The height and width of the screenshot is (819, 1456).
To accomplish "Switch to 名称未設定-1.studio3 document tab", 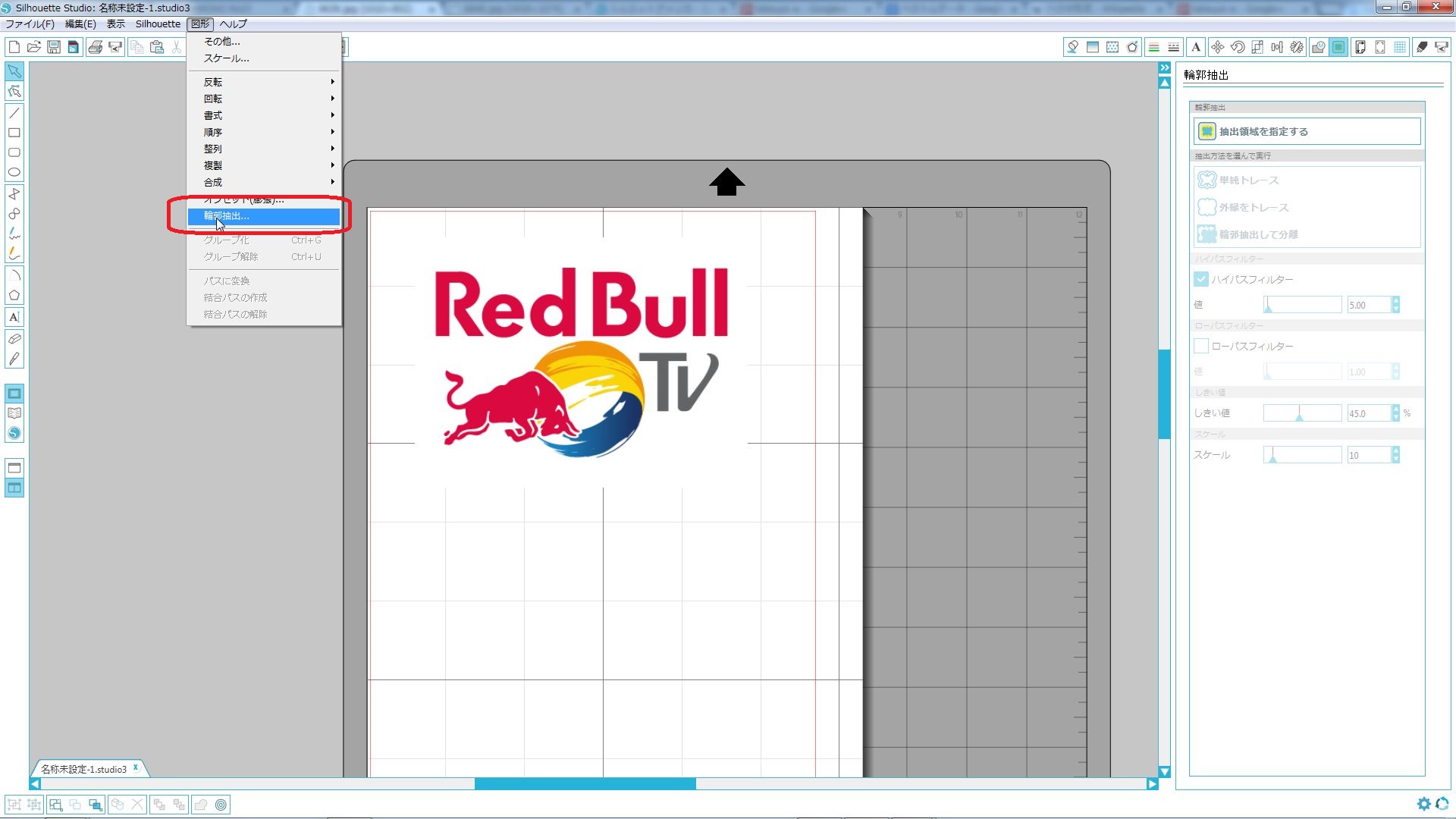I will click(x=83, y=769).
